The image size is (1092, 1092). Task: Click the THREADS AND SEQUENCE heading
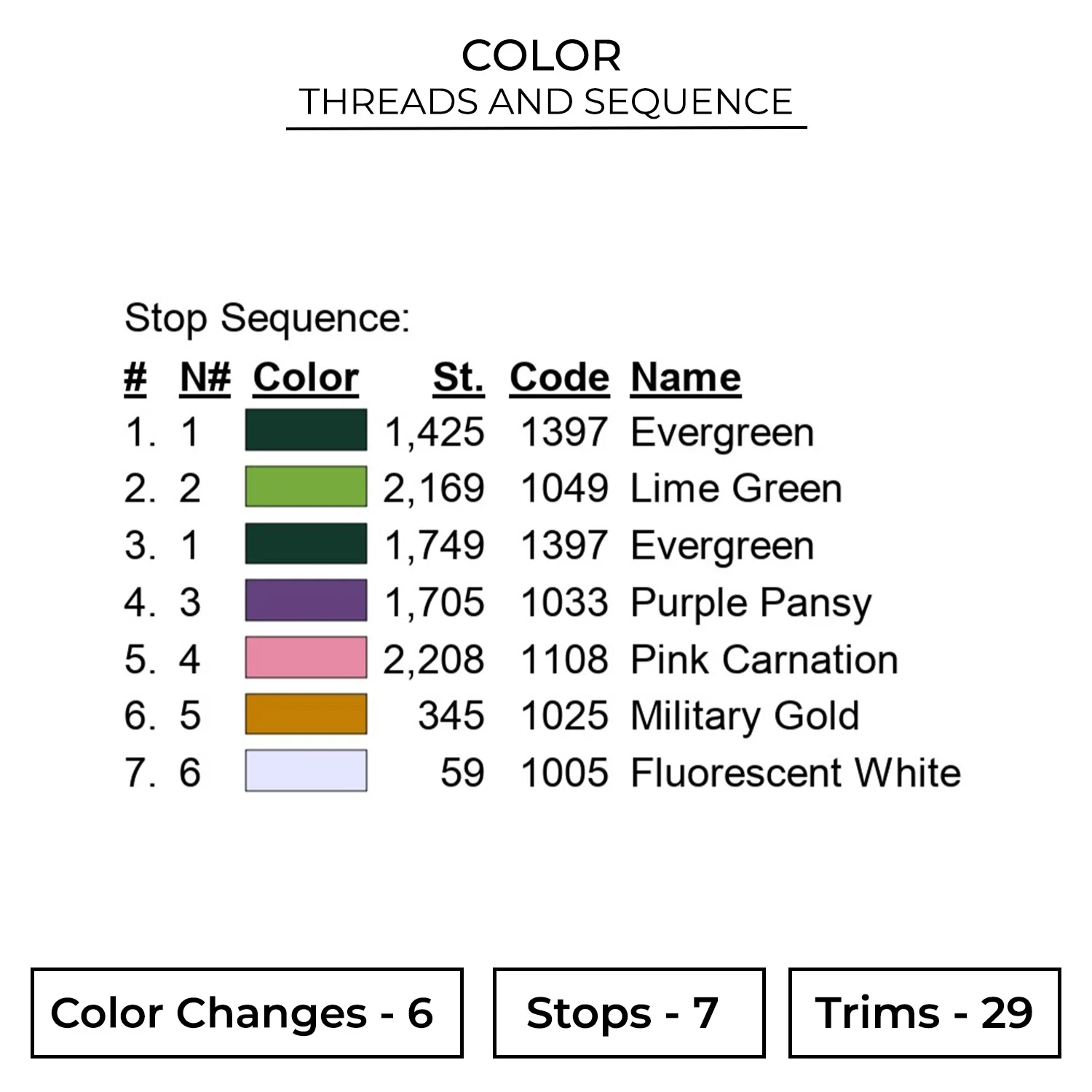(x=546, y=102)
